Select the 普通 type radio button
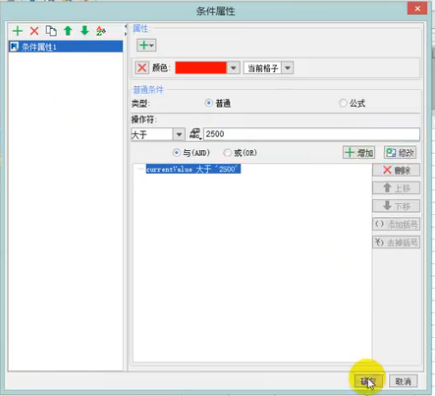The height and width of the screenshot is (396, 435). [x=209, y=103]
